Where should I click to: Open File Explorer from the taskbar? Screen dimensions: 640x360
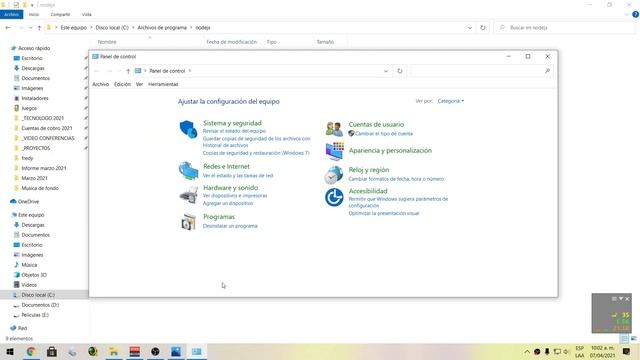point(113,351)
